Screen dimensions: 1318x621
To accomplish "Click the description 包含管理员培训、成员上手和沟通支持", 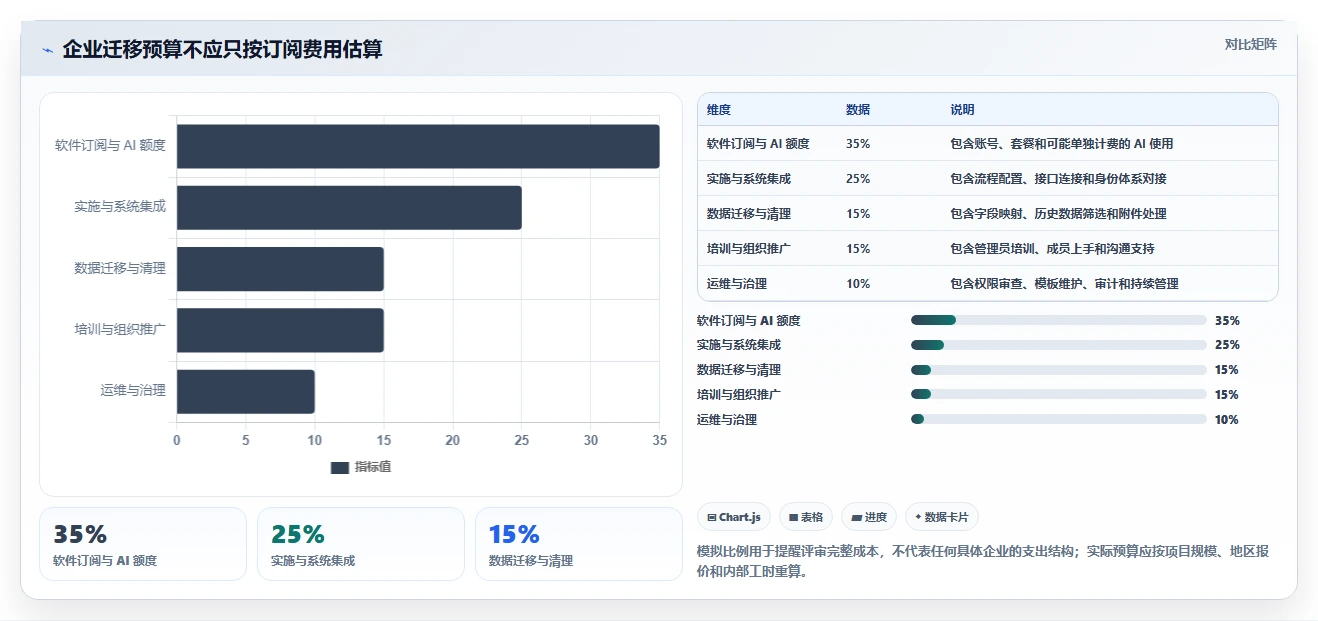I will [x=1052, y=249].
